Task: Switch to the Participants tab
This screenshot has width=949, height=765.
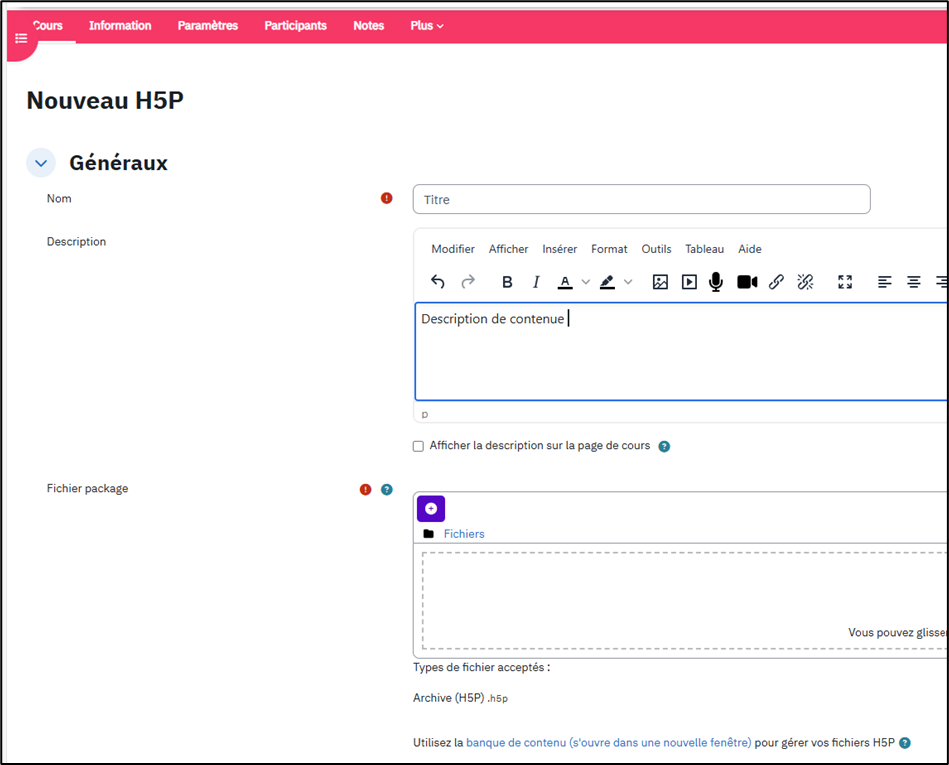Action: pyautogui.click(x=295, y=26)
